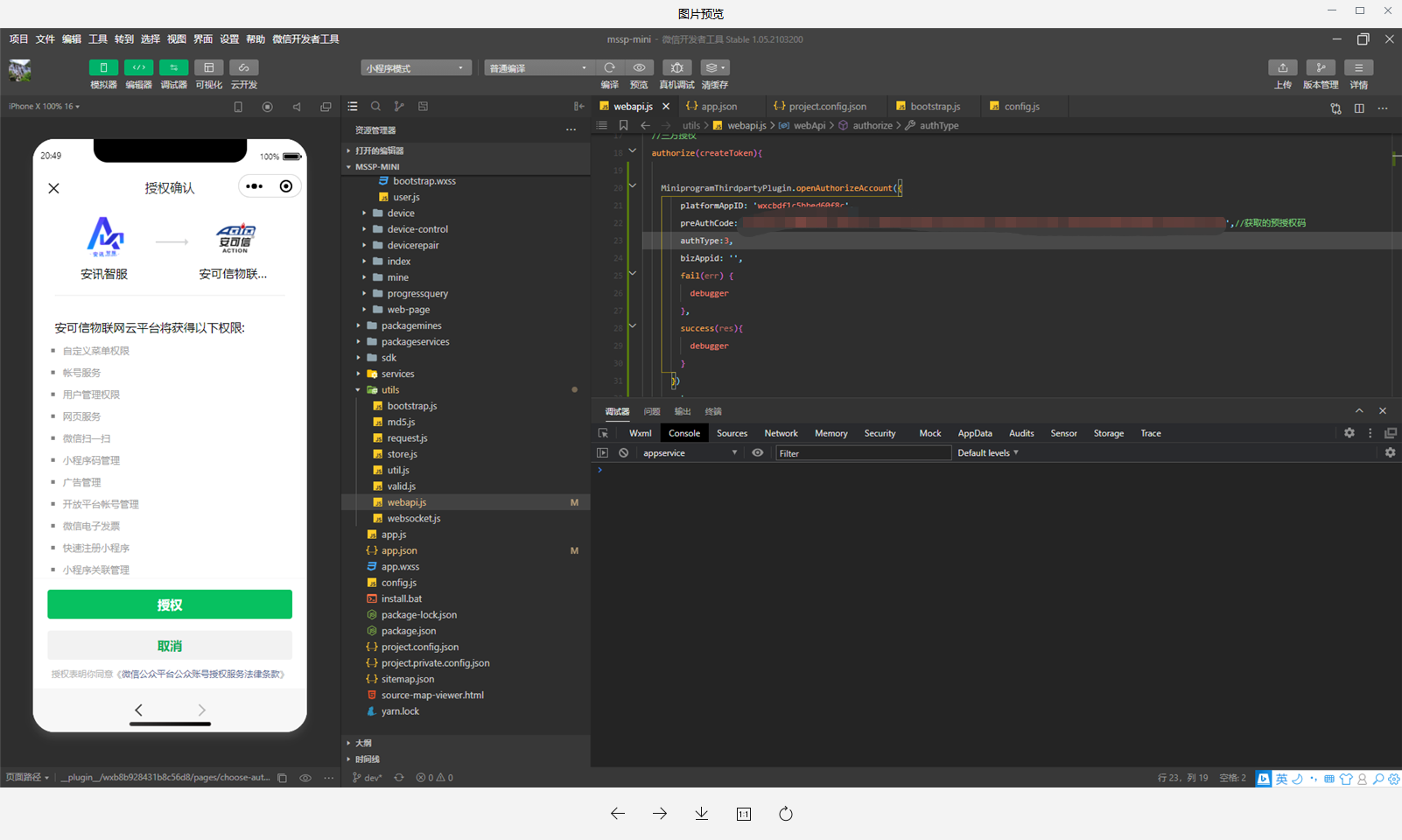
Task: Open console settings gear beside Default levels
Action: tap(1390, 452)
